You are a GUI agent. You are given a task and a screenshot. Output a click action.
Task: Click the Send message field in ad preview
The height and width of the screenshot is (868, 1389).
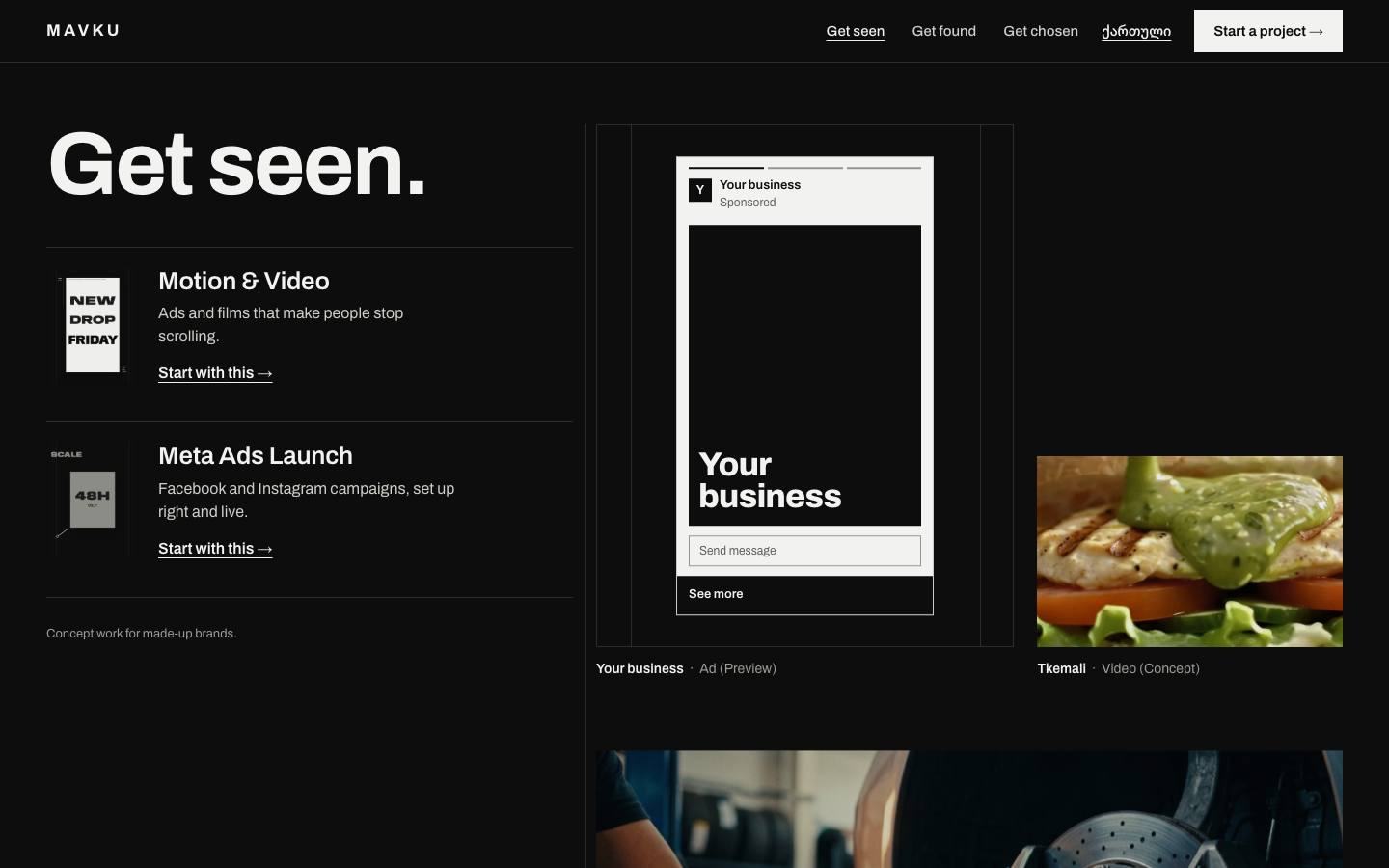click(x=804, y=551)
